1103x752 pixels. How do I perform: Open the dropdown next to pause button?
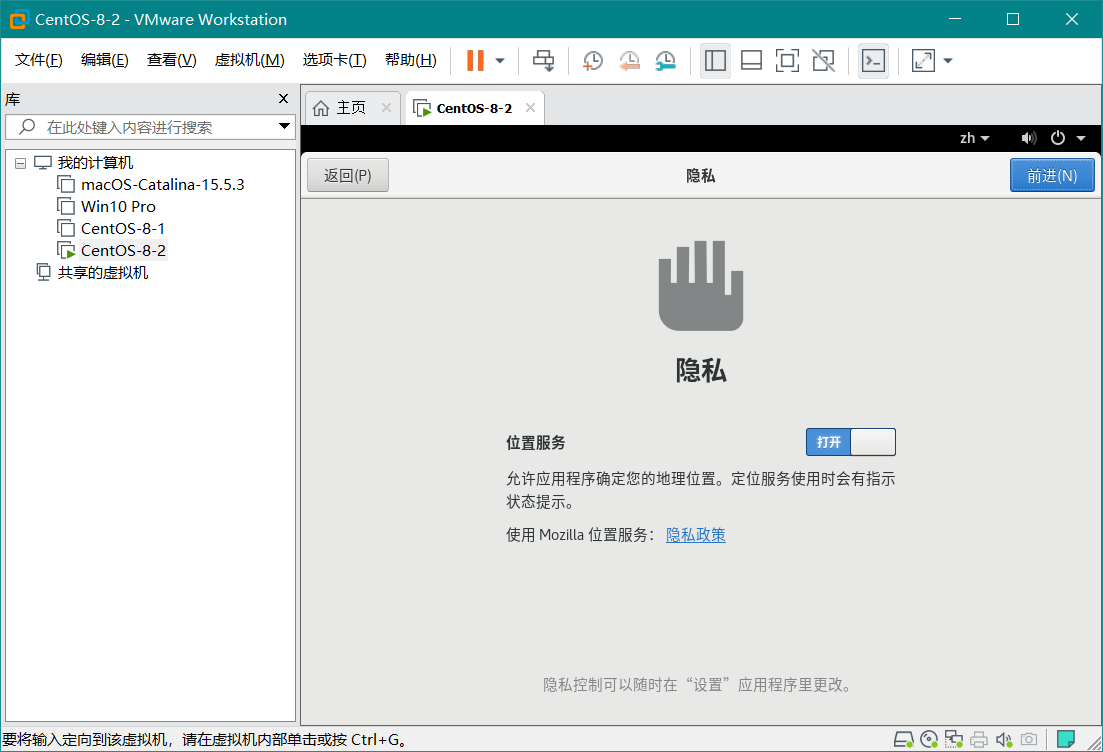click(x=500, y=61)
